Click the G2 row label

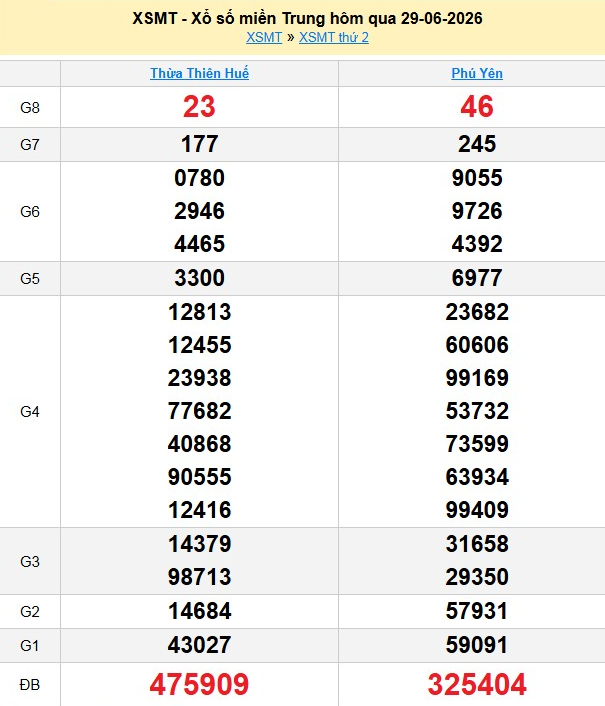click(x=30, y=611)
